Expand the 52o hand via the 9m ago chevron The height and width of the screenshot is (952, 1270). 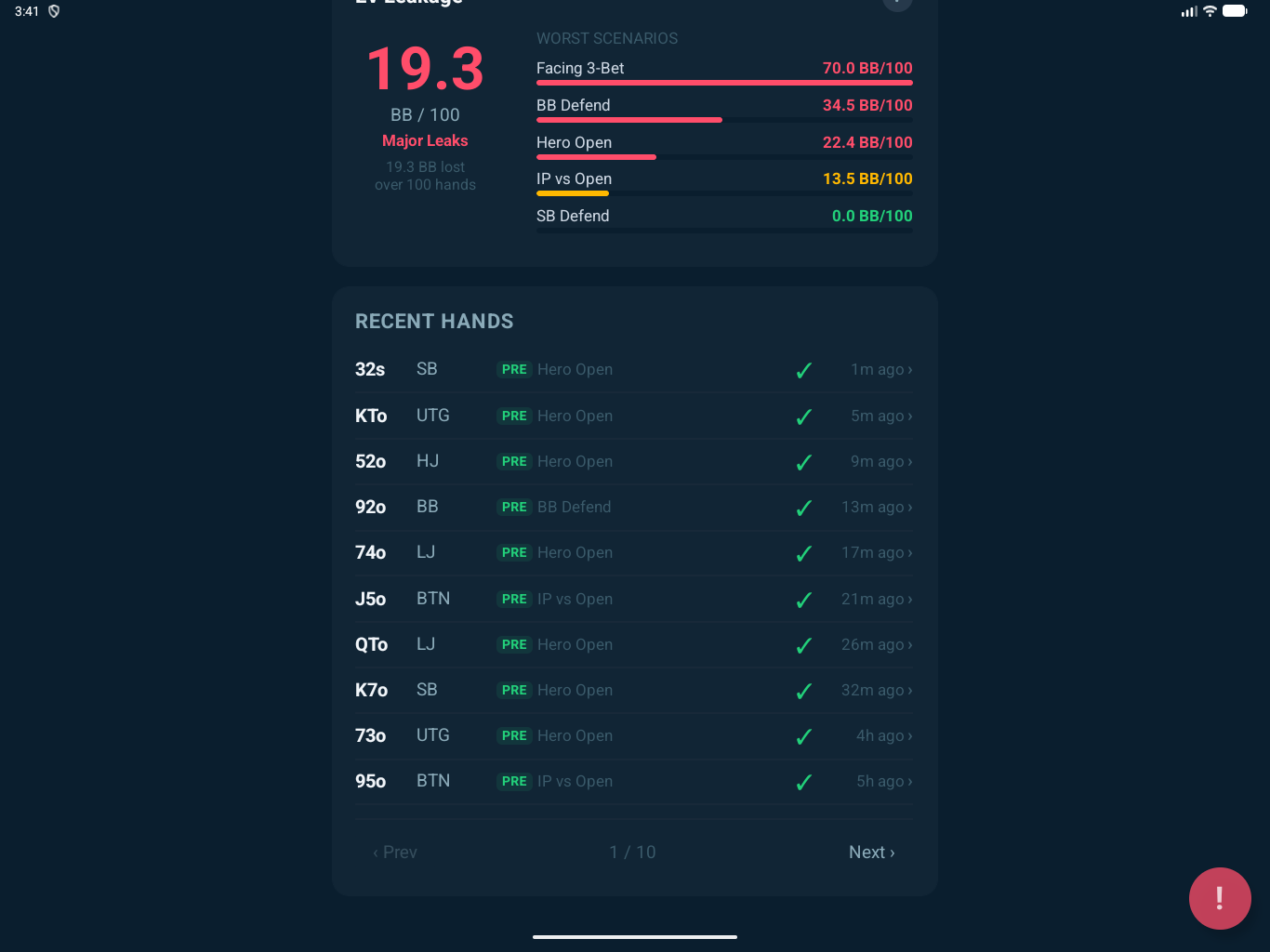tap(909, 462)
